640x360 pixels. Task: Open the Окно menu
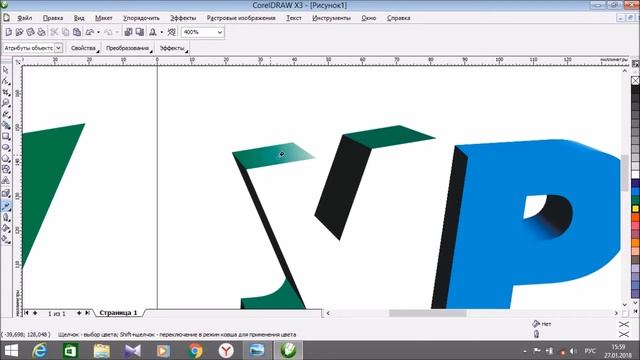369,18
